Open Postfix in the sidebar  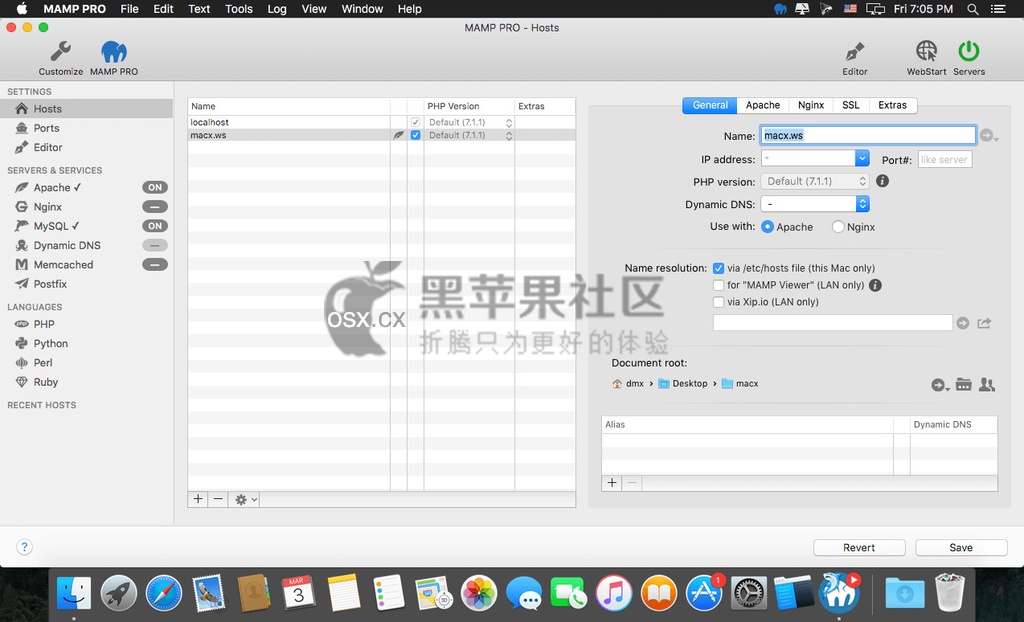(50, 284)
